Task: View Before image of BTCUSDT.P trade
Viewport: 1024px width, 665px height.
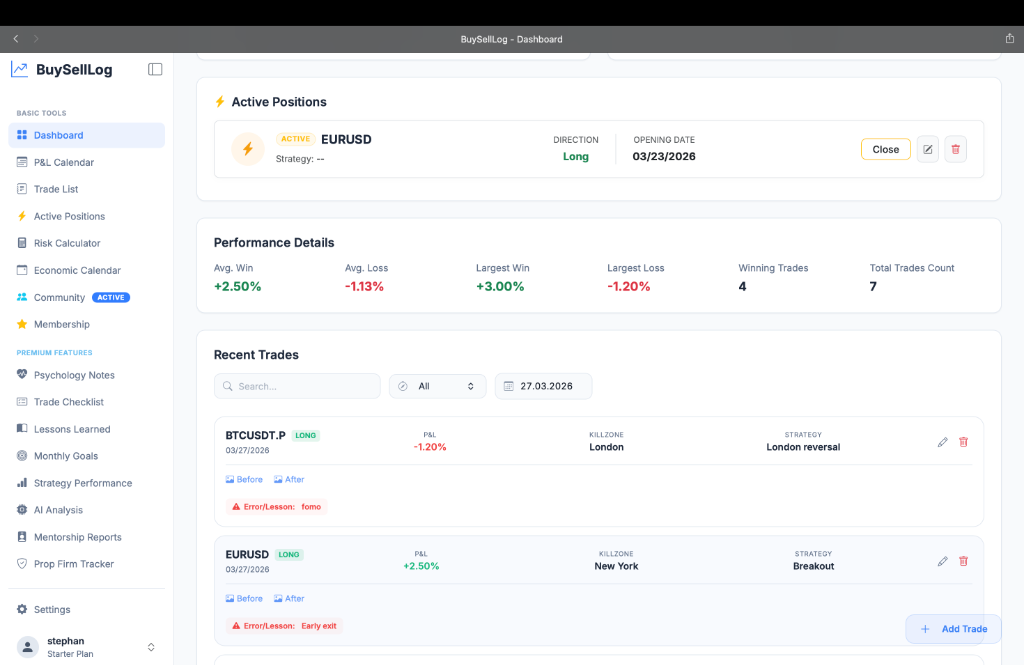Action: (244, 480)
